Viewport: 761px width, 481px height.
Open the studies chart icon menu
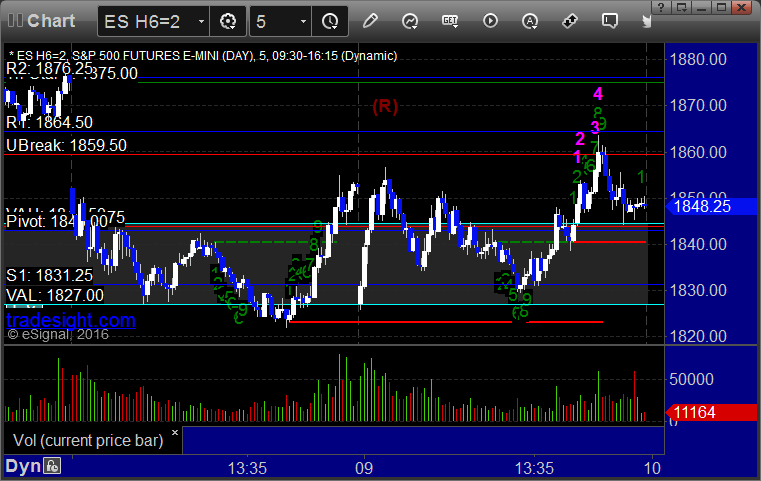tap(410, 21)
